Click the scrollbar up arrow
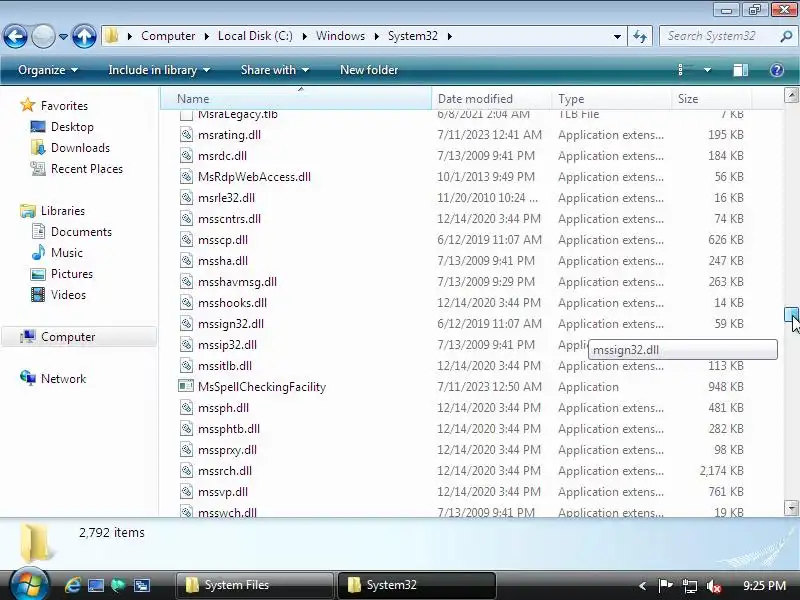 click(791, 95)
